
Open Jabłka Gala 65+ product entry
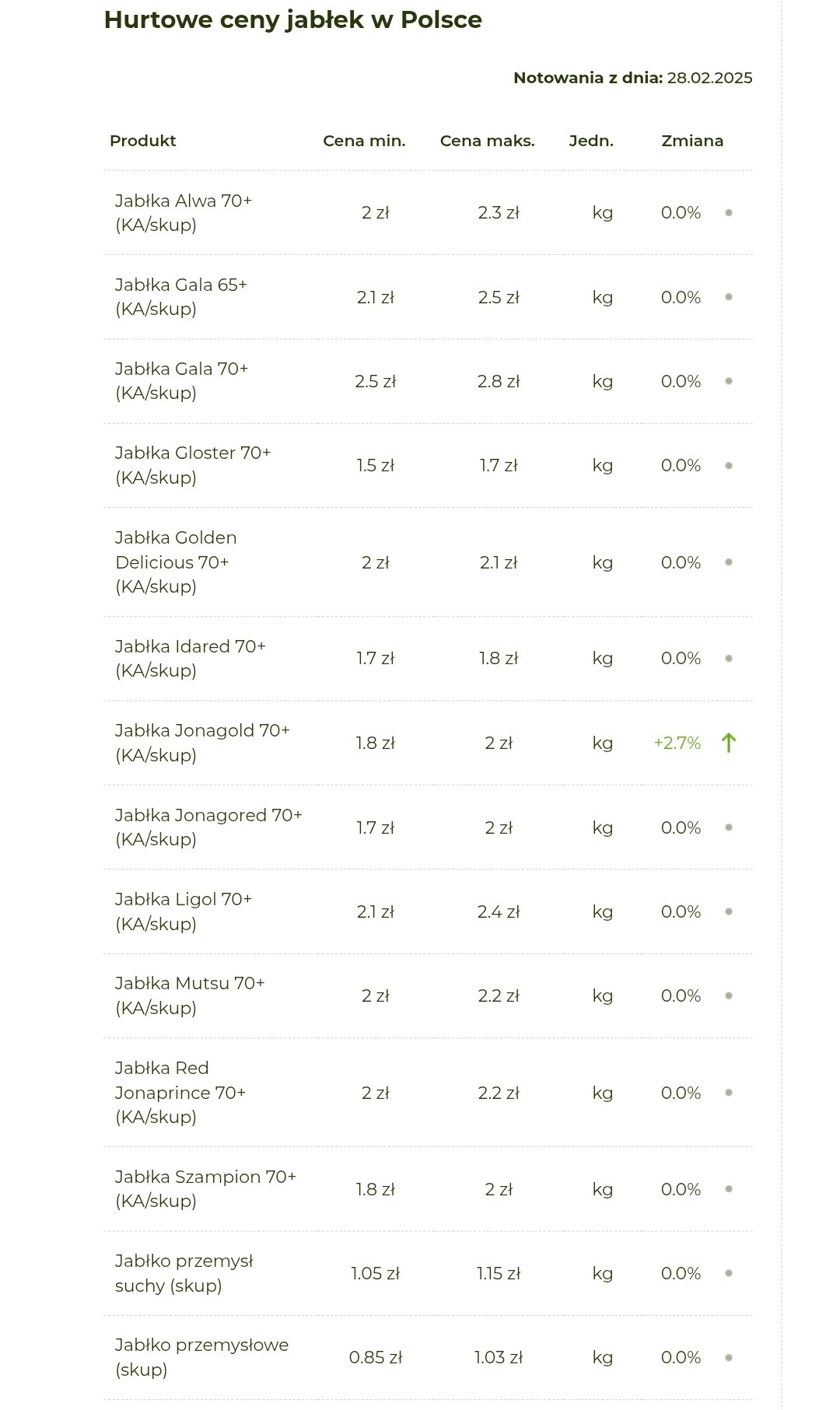pos(181,297)
